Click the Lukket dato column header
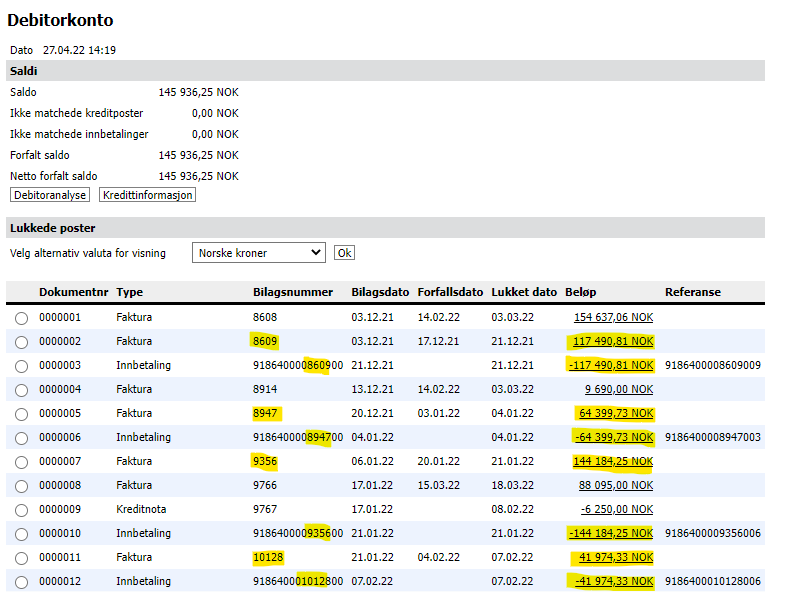This screenshot has height=593, width=787. click(x=524, y=292)
